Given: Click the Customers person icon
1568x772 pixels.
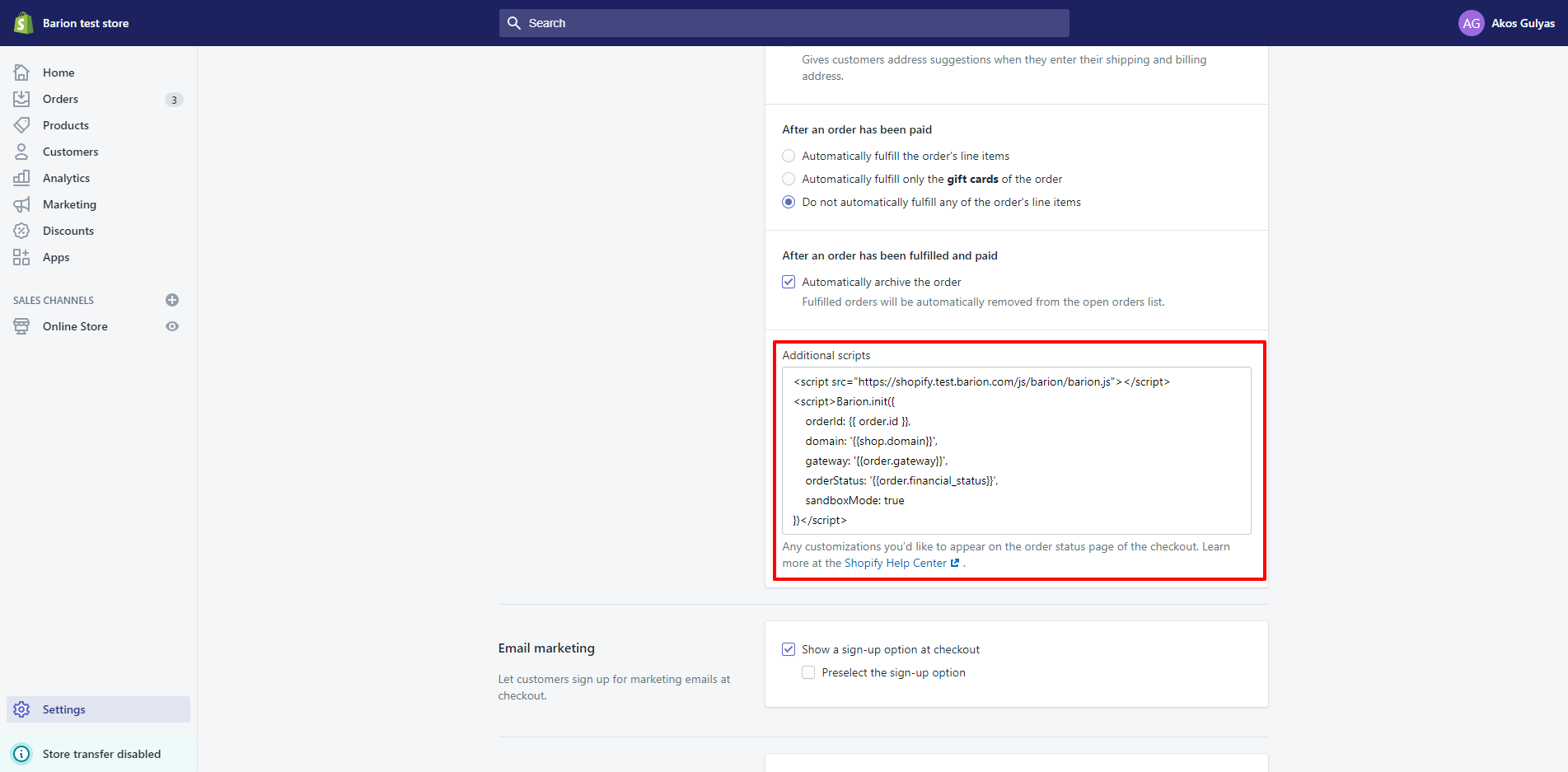Looking at the screenshot, I should click(21, 152).
